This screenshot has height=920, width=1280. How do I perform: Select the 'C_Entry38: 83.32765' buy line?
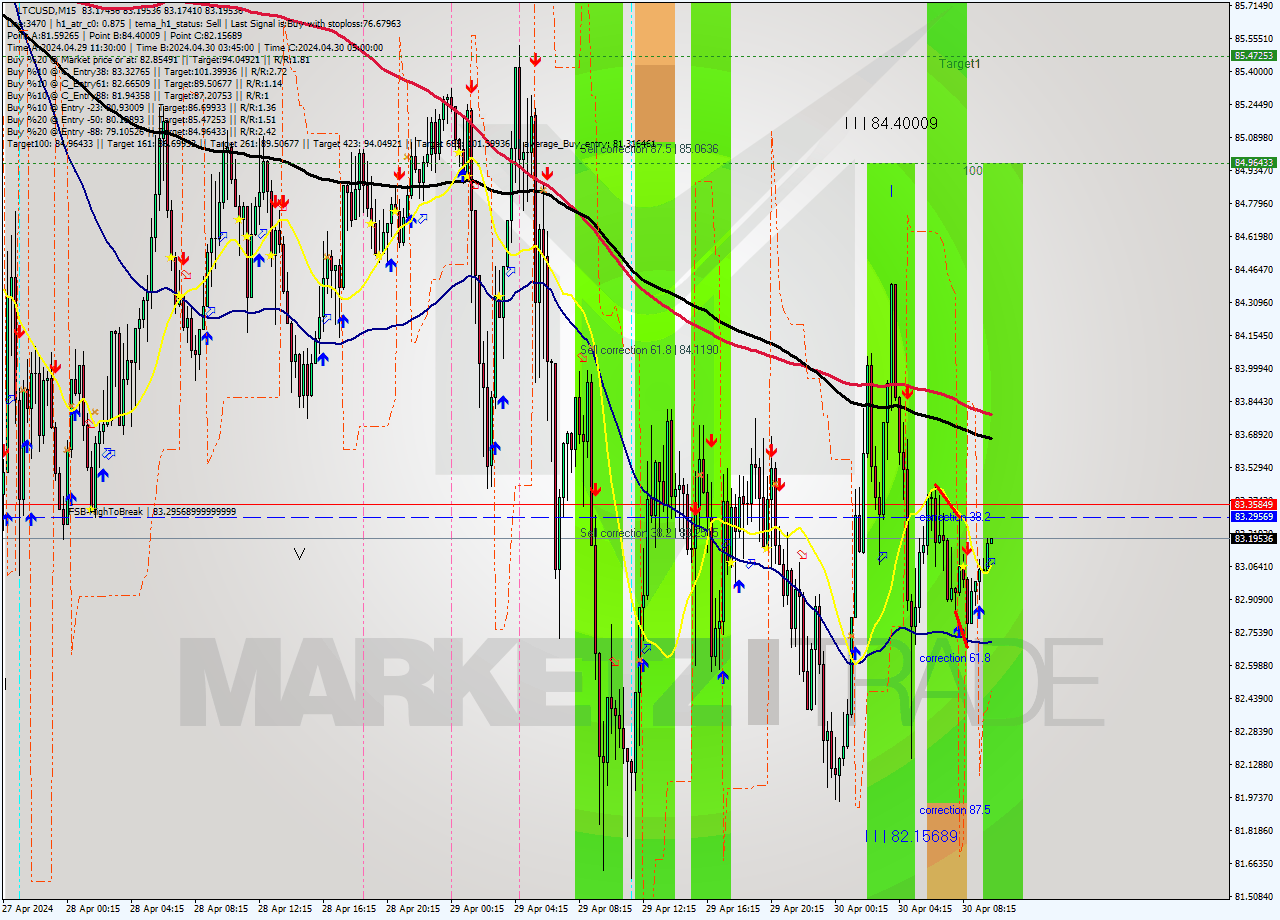[146, 72]
